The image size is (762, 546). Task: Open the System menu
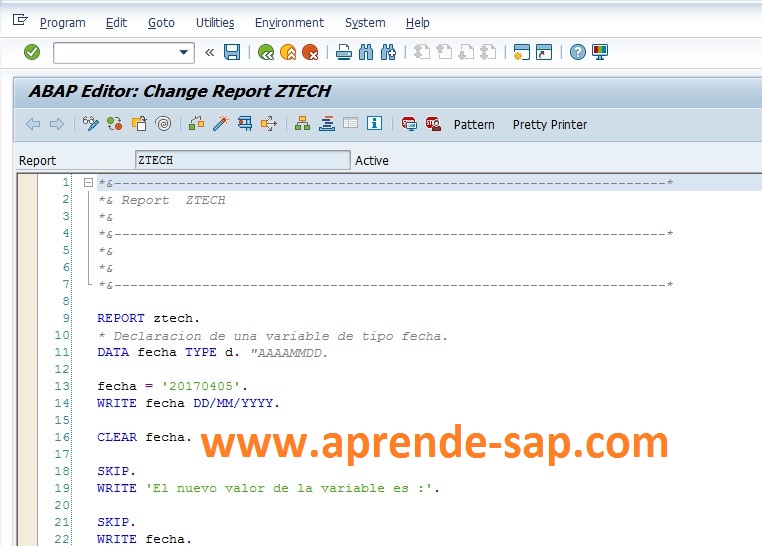point(365,23)
